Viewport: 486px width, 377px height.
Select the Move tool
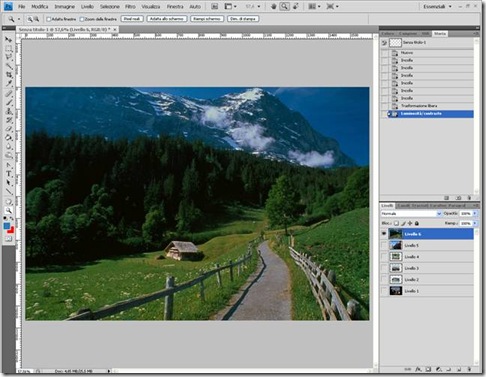[x=8, y=40]
